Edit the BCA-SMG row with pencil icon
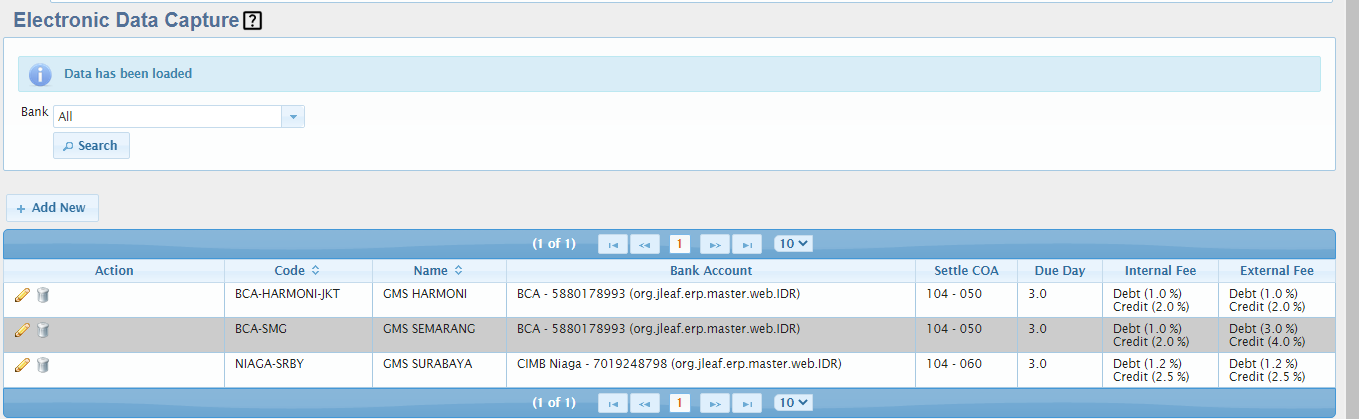The width and height of the screenshot is (1359, 419). point(22,330)
